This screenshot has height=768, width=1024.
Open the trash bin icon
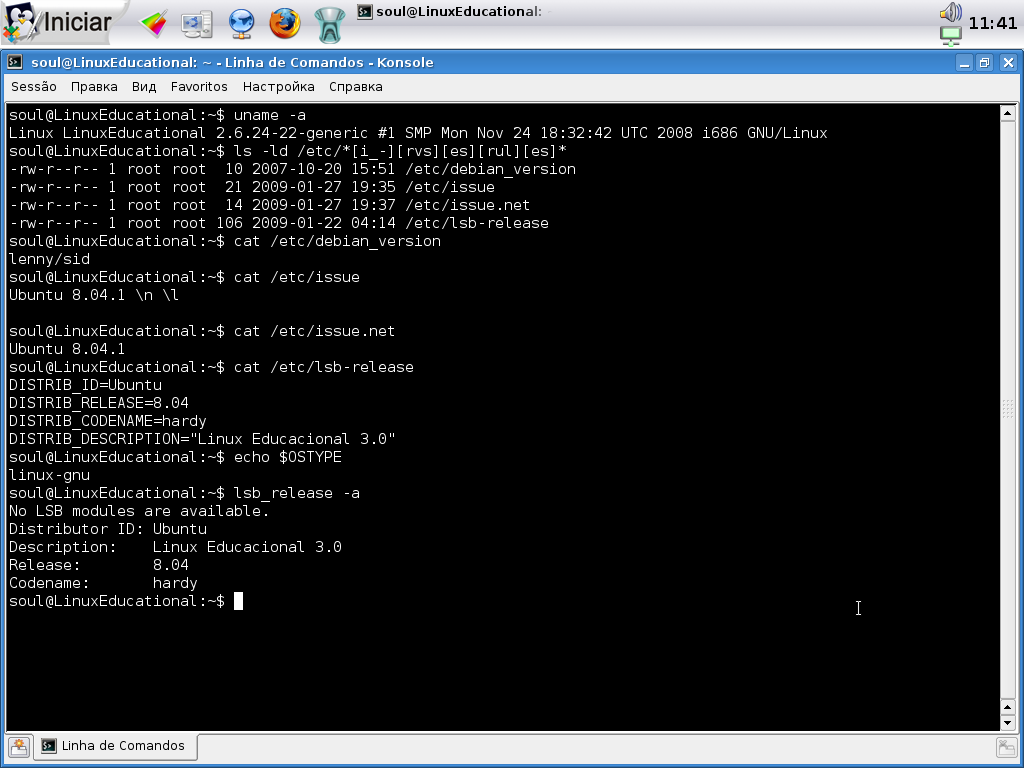point(330,25)
